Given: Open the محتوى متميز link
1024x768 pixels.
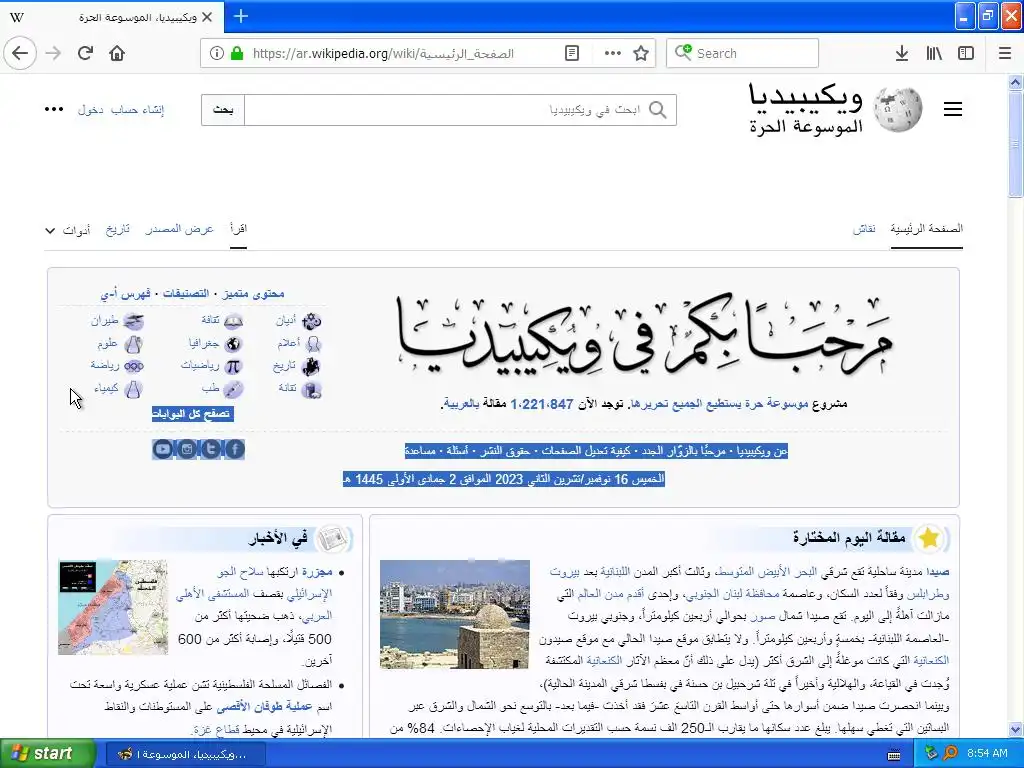Looking at the screenshot, I should 253,294.
